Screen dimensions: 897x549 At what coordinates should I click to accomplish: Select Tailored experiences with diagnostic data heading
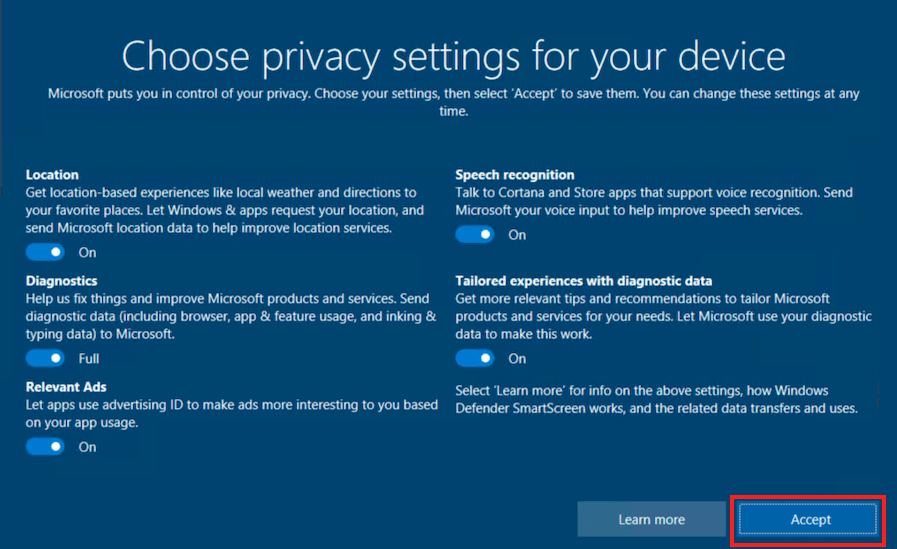pyautogui.click(x=584, y=281)
